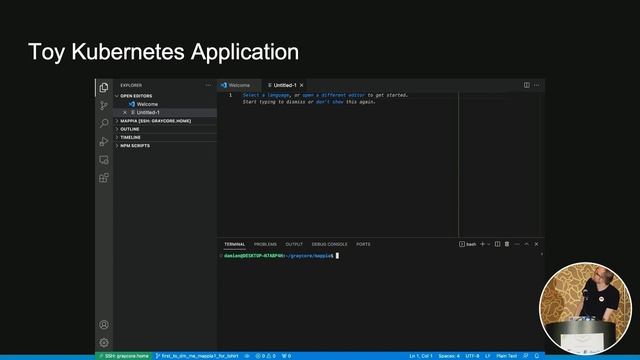
Task: Click the forwarded ports count status item
Action: [x=287, y=356]
